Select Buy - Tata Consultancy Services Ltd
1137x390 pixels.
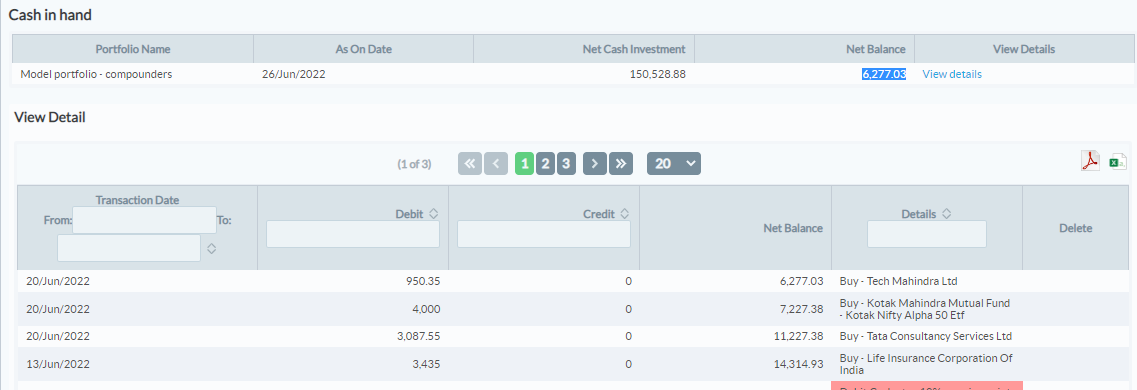click(925, 336)
